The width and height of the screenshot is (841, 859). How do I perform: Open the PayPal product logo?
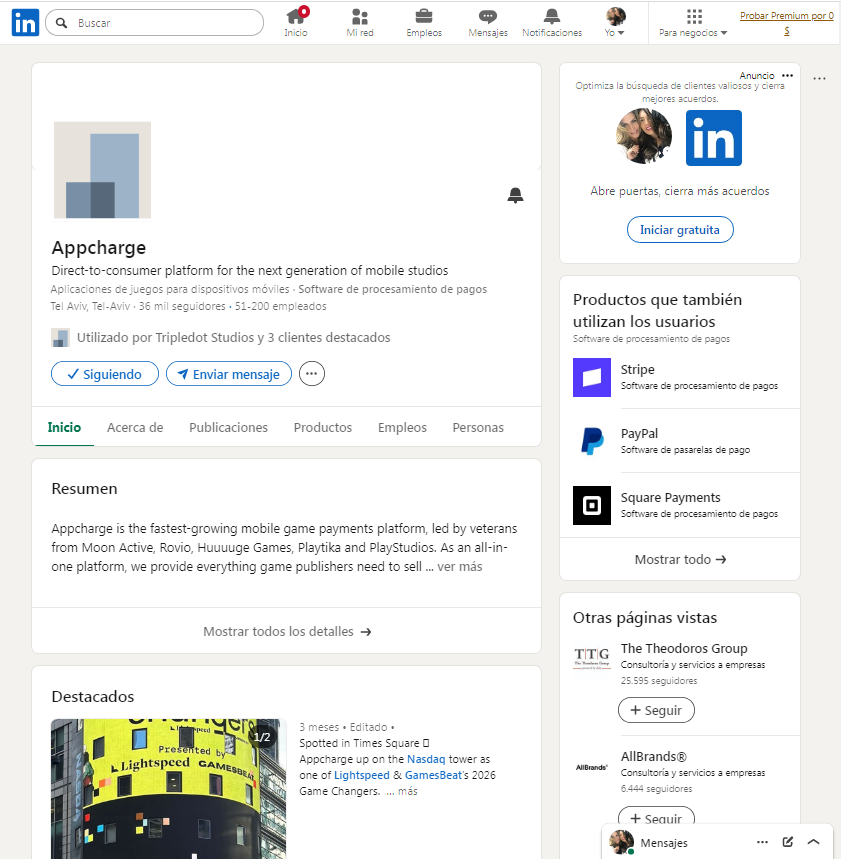592,441
